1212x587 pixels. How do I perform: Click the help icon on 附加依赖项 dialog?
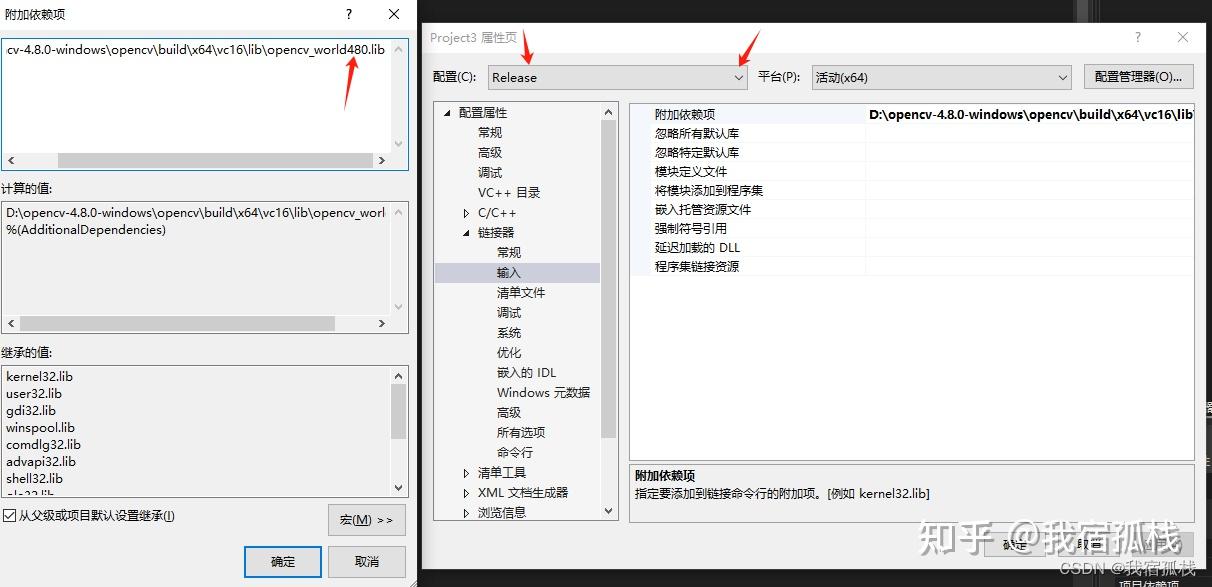coord(348,15)
